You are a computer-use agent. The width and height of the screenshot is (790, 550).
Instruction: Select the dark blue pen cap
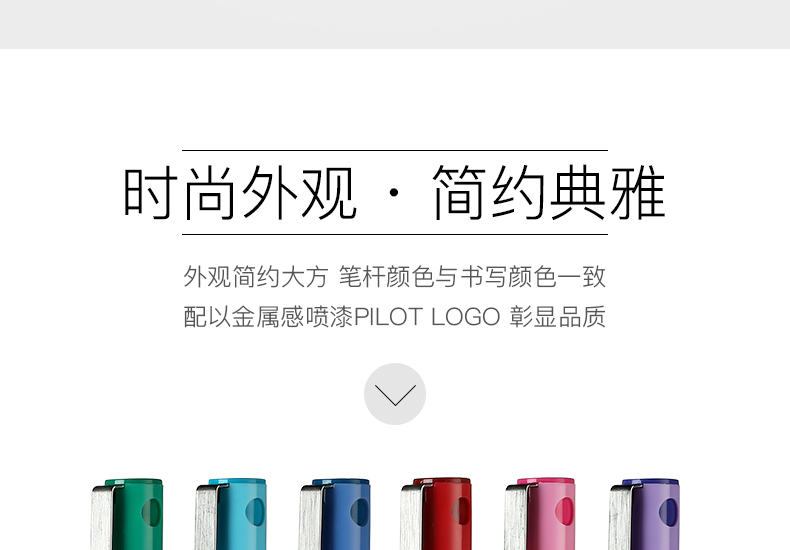coord(335,514)
